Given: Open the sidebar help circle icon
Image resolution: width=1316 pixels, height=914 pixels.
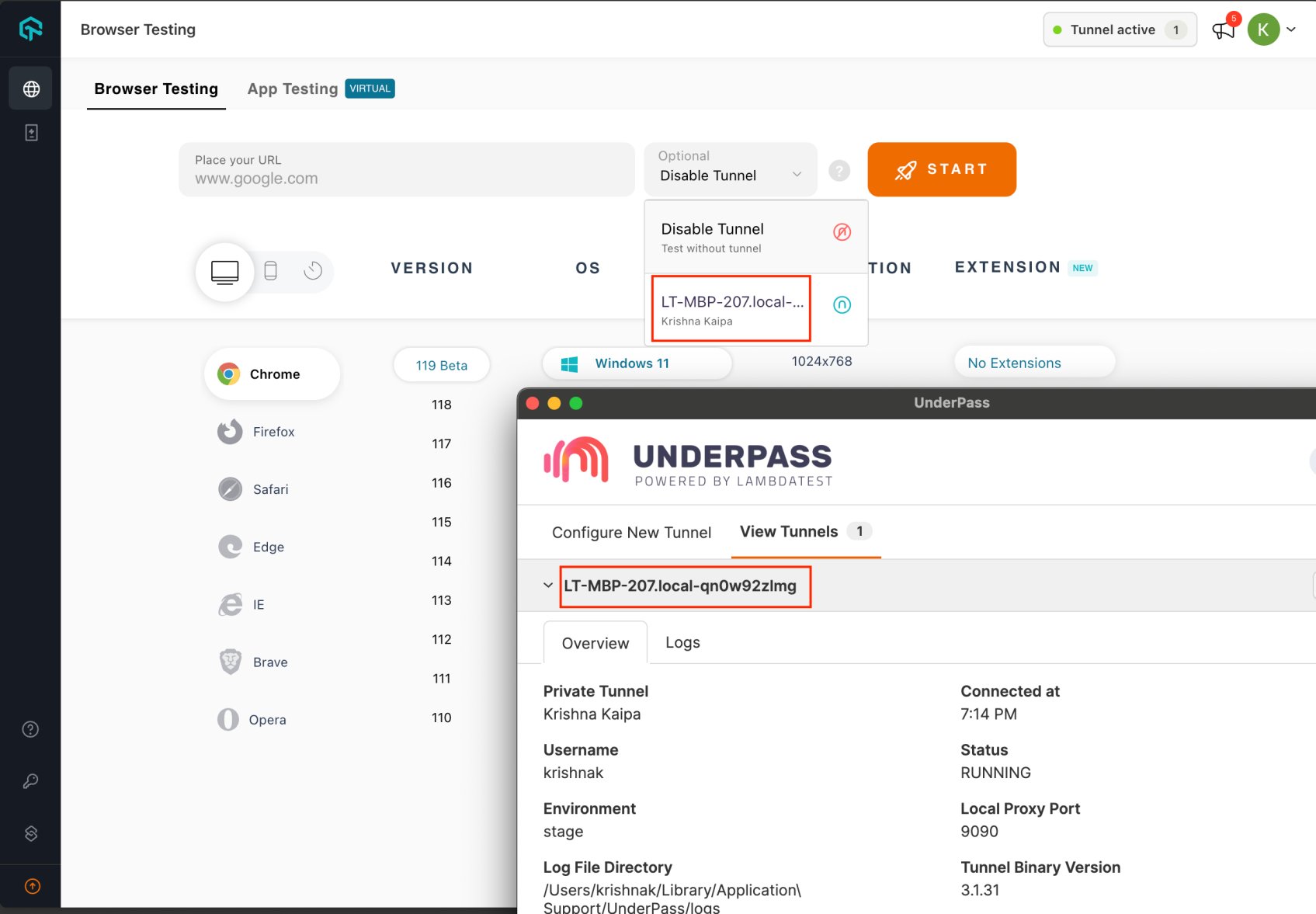Looking at the screenshot, I should [31, 729].
